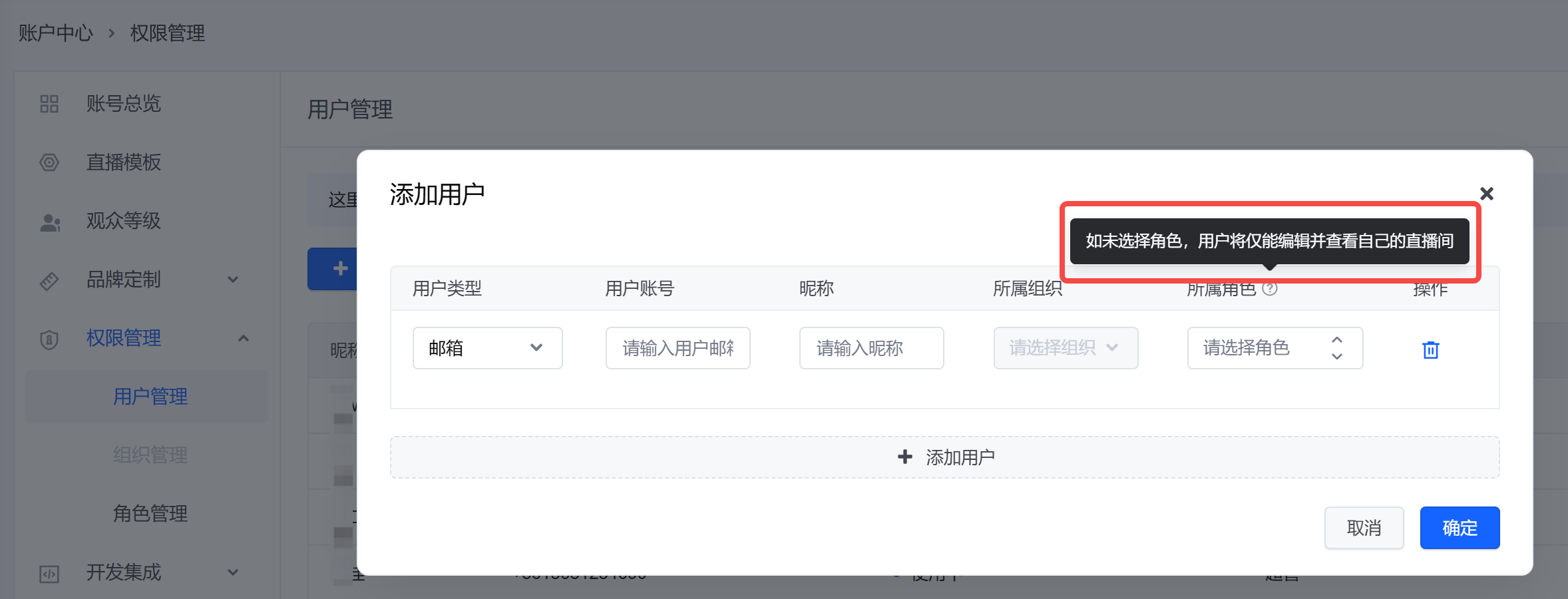The image size is (1568, 599).
Task: Click the blue plus button behind dialog
Action: (333, 269)
